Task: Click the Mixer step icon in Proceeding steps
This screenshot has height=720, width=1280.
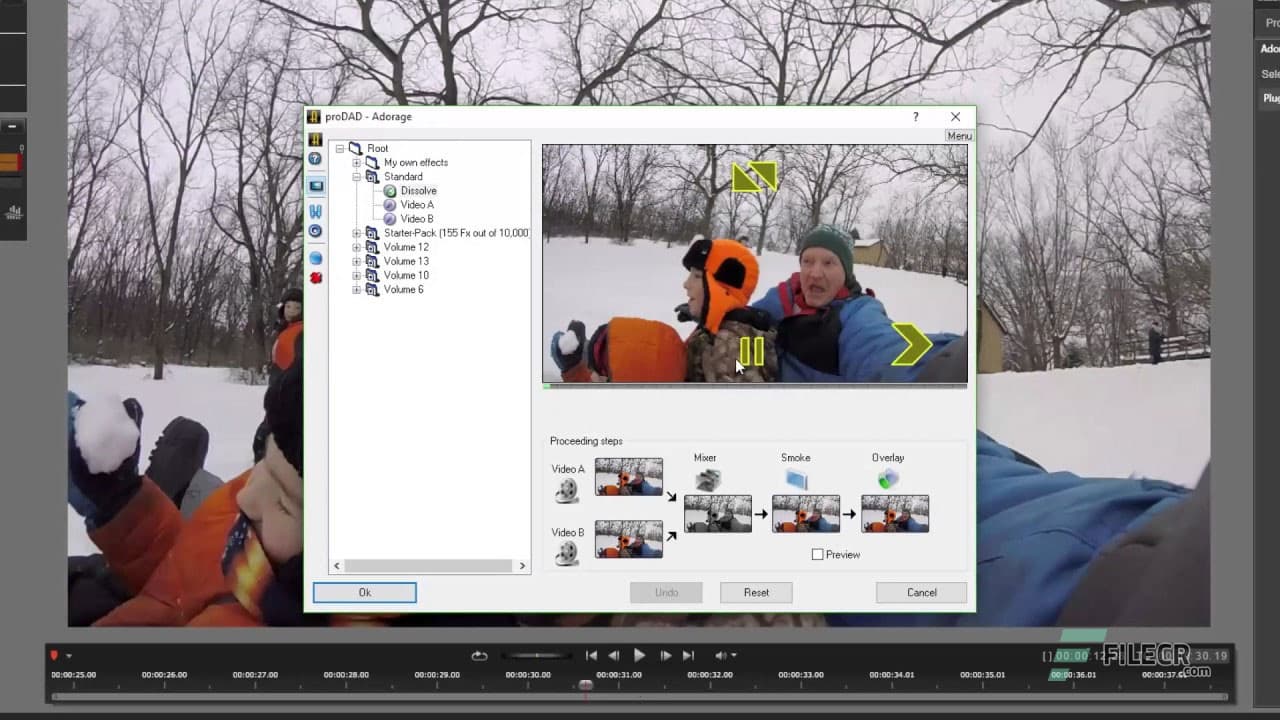Action: [x=707, y=478]
